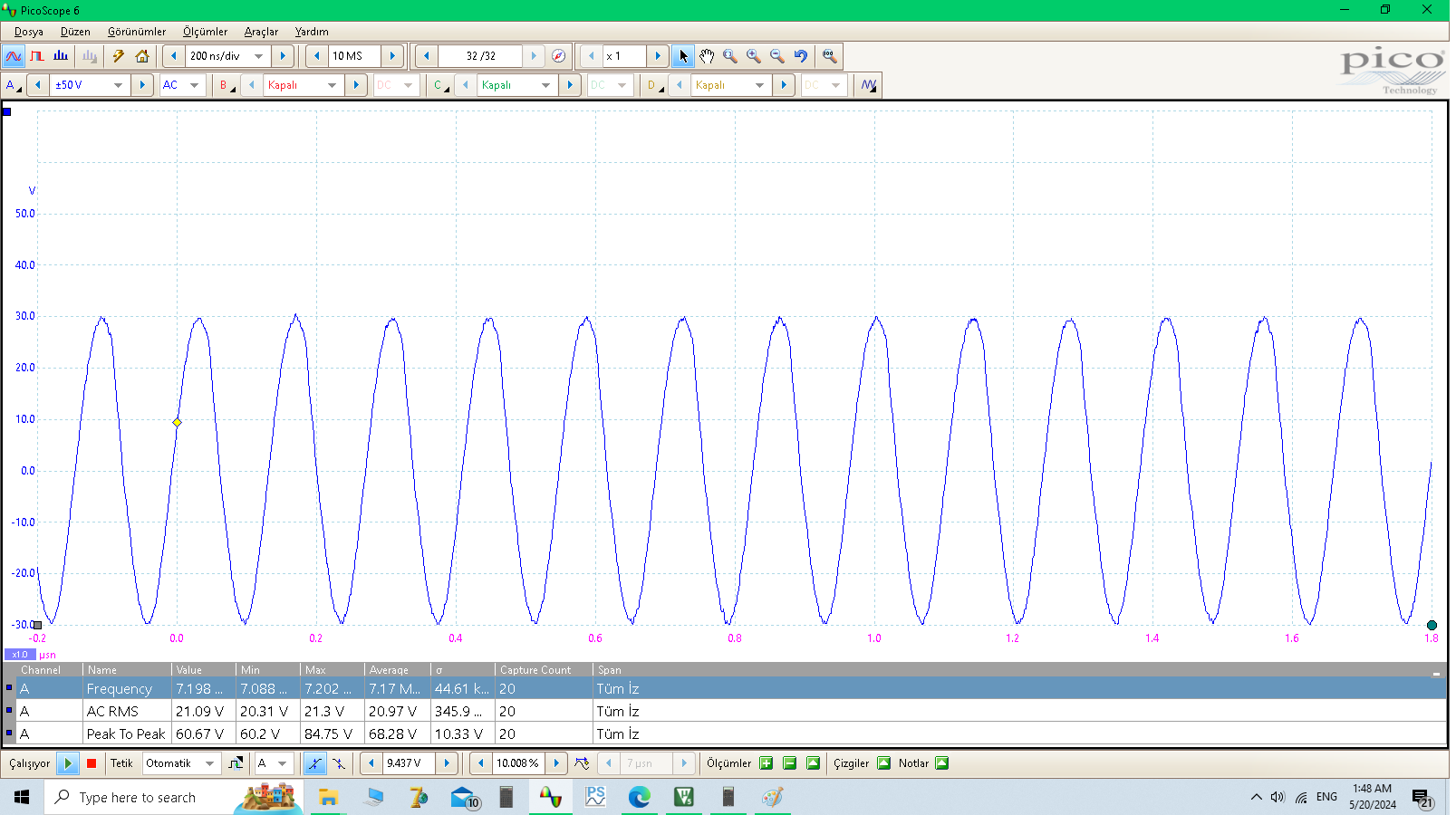Open the math channels waveform icon
This screenshot has width=1456, height=815.
[869, 85]
